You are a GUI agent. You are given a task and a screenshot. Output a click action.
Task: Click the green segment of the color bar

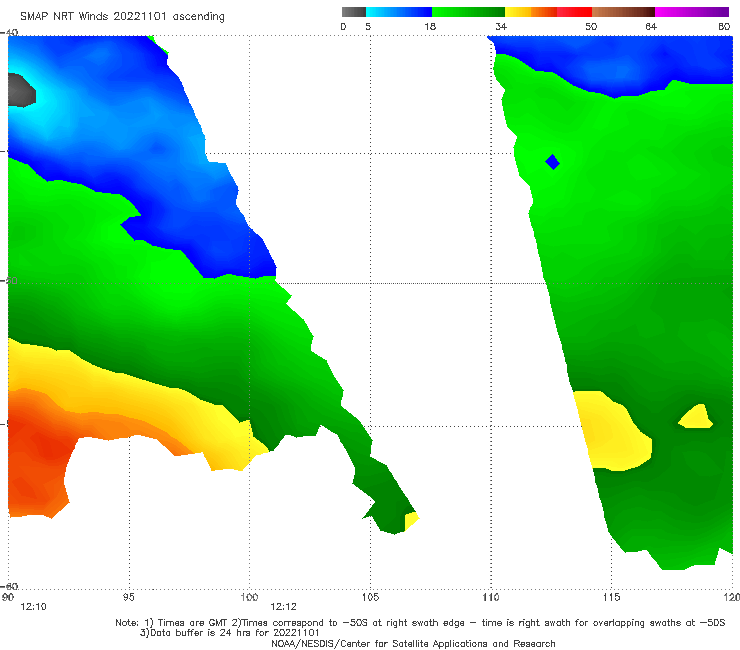468,12
